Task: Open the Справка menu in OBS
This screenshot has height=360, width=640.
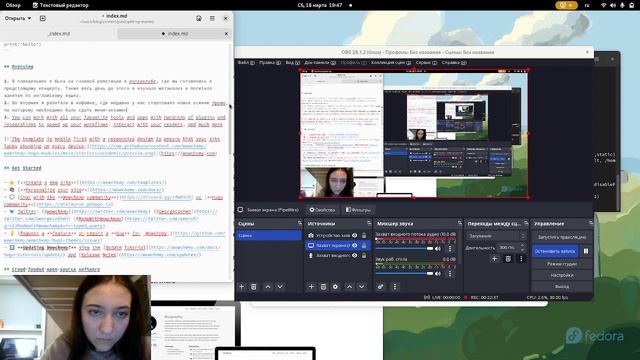Action: (x=454, y=62)
